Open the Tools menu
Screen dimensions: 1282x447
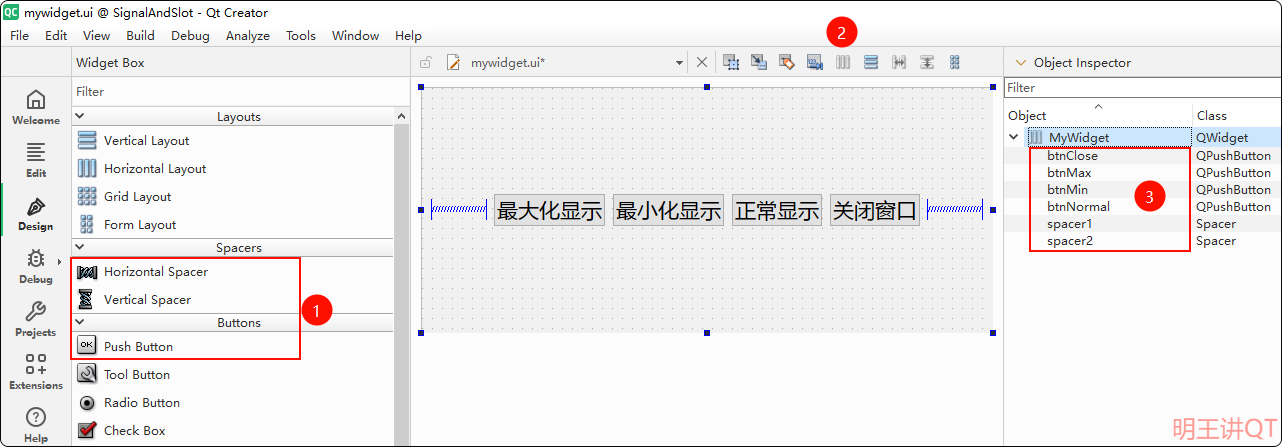[x=301, y=35]
